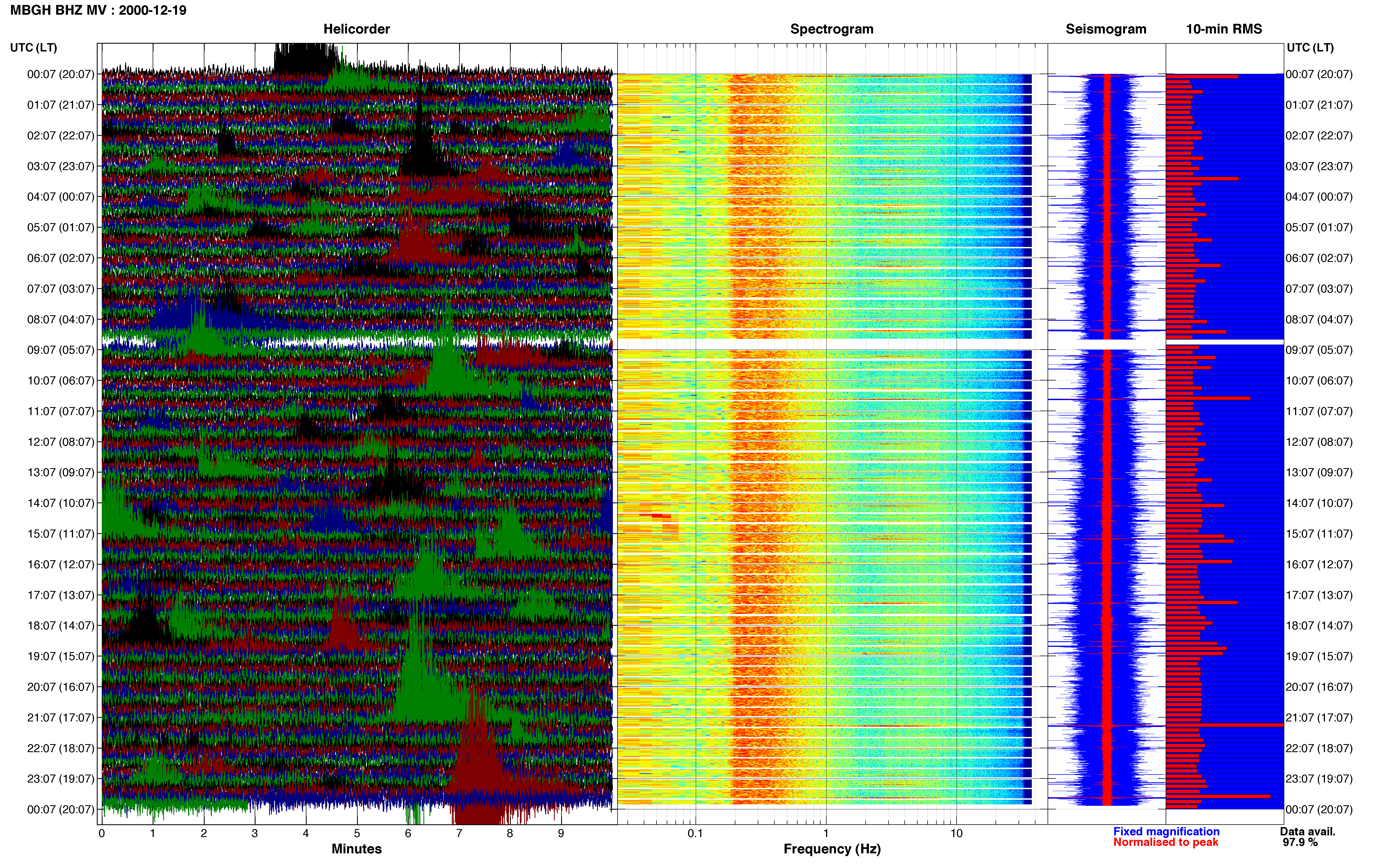Click left time label '21:07 (17:07)'
Screen dimensions: 1388x868
(x=60, y=718)
